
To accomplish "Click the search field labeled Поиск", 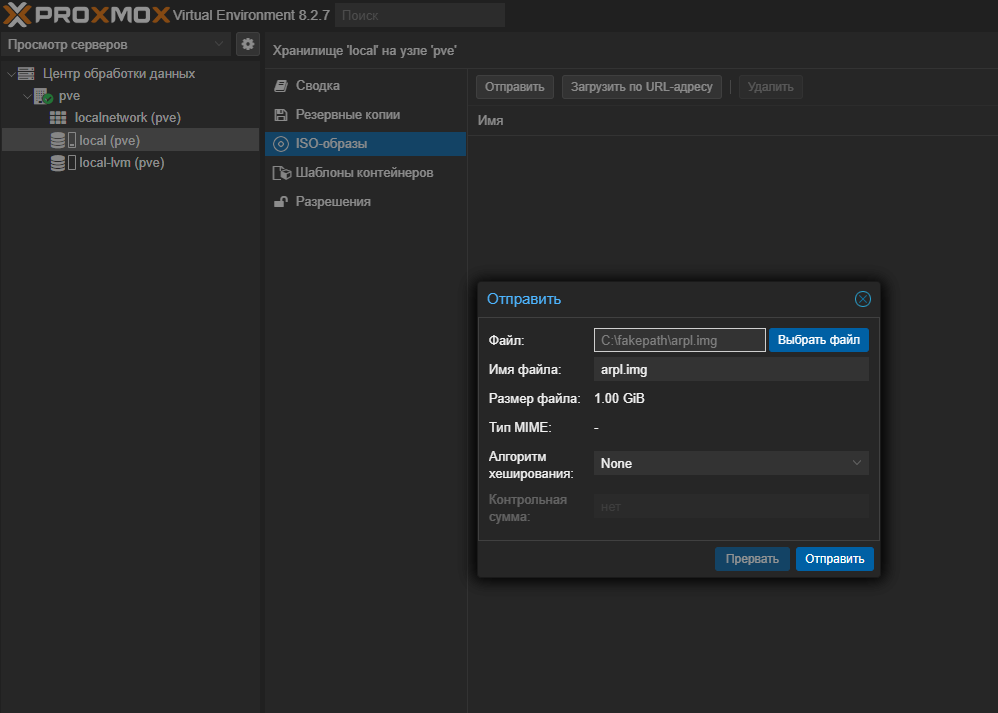I will pos(419,15).
